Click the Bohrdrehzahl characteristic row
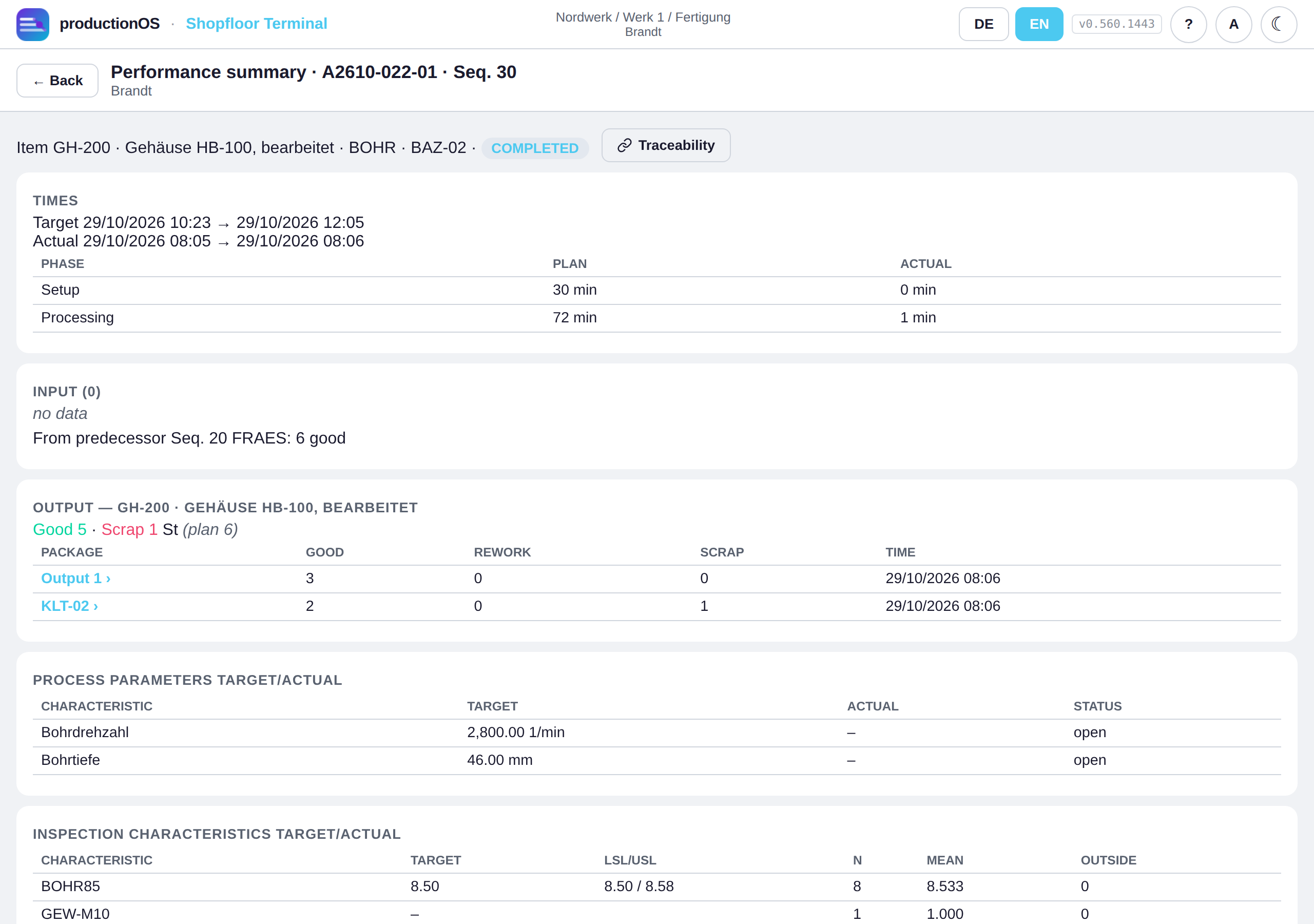The image size is (1314, 924). click(656, 733)
